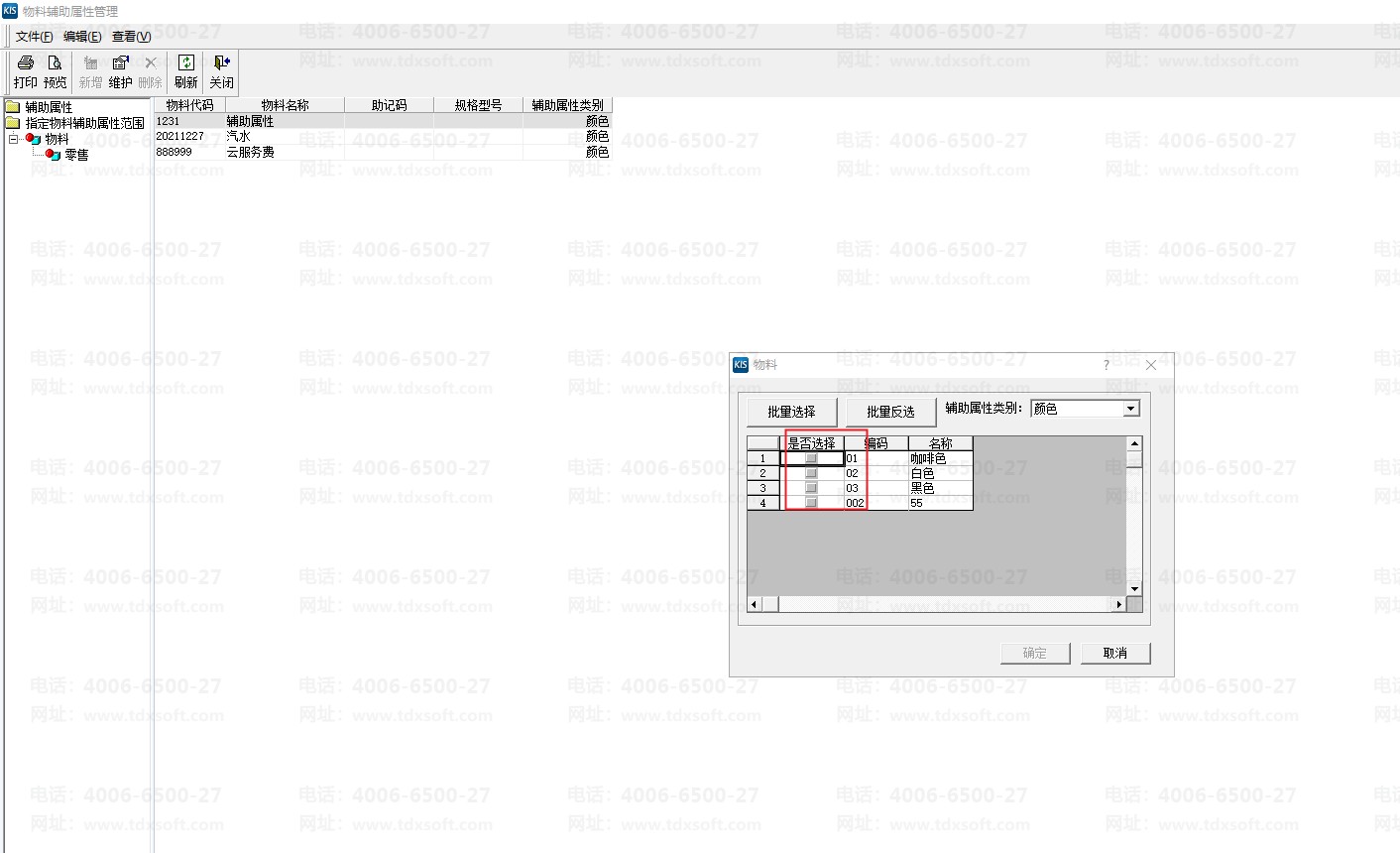Click the 名称 column header in dialog
Screen dimensions: 1400x853
[941, 443]
